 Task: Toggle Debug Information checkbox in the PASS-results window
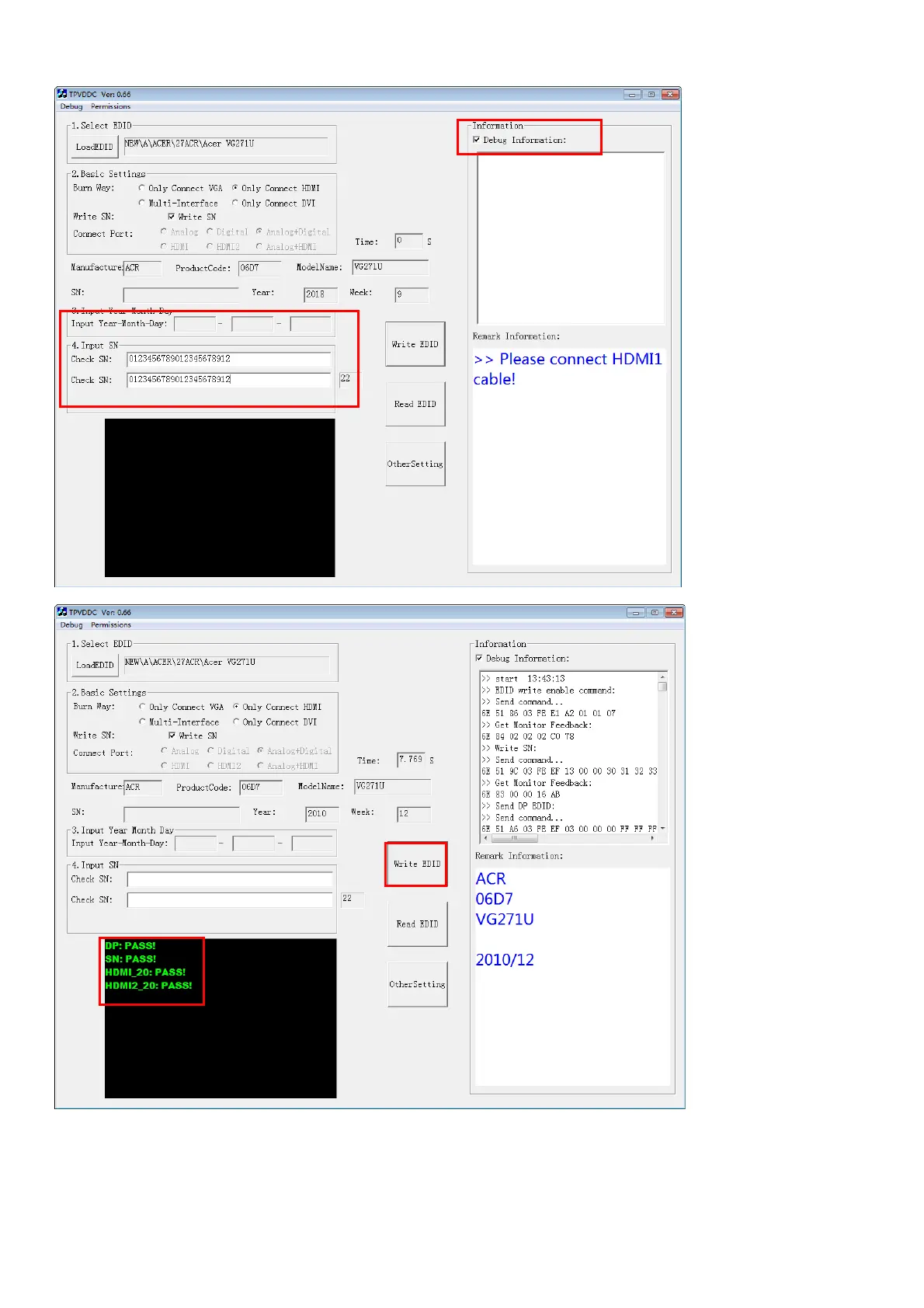(x=479, y=658)
